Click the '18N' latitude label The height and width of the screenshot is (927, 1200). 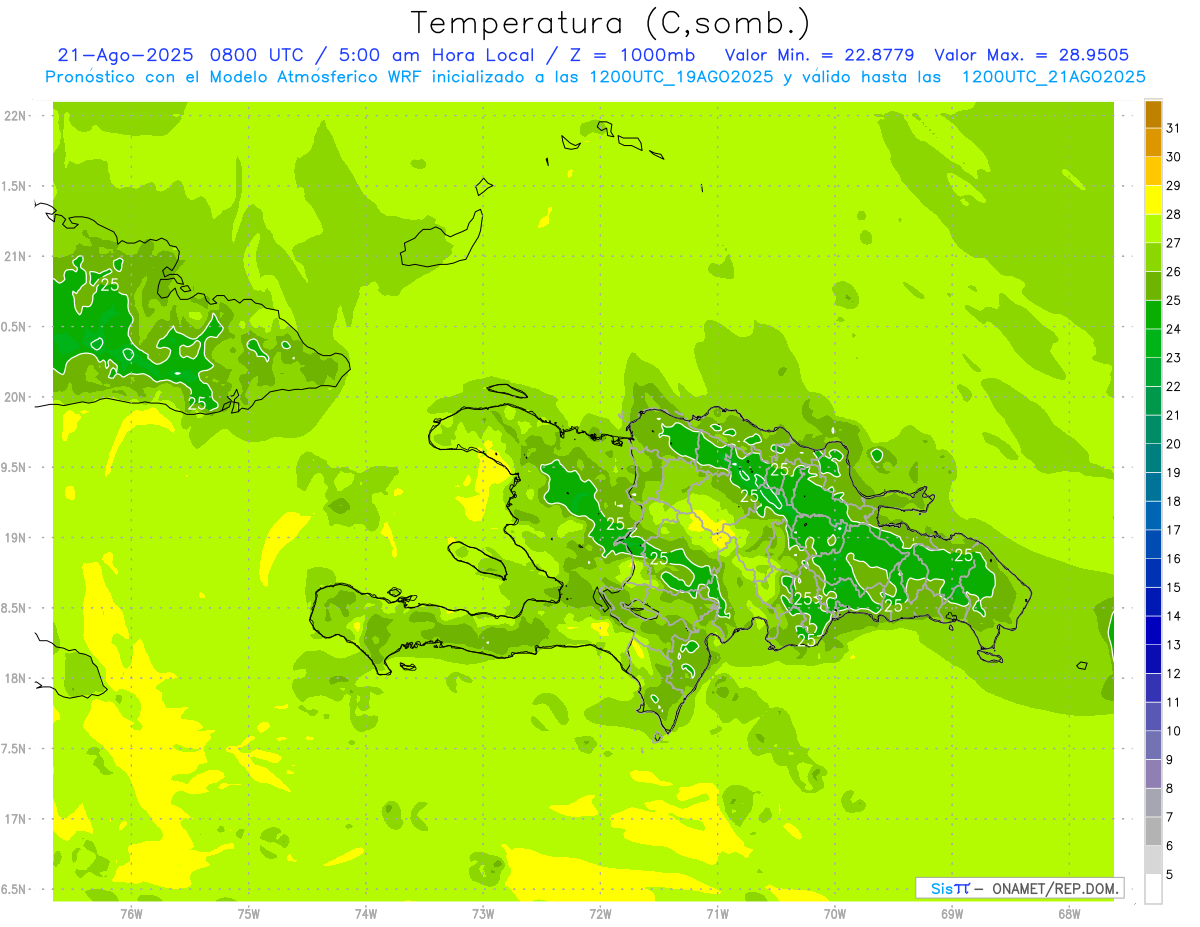pyautogui.click(x=17, y=678)
